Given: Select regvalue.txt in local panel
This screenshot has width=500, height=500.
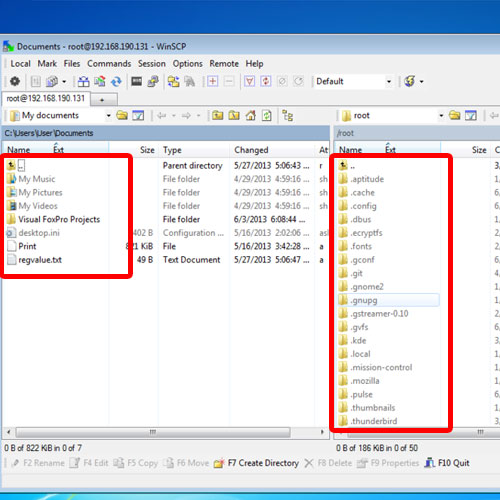Looking at the screenshot, I should tap(34, 260).
